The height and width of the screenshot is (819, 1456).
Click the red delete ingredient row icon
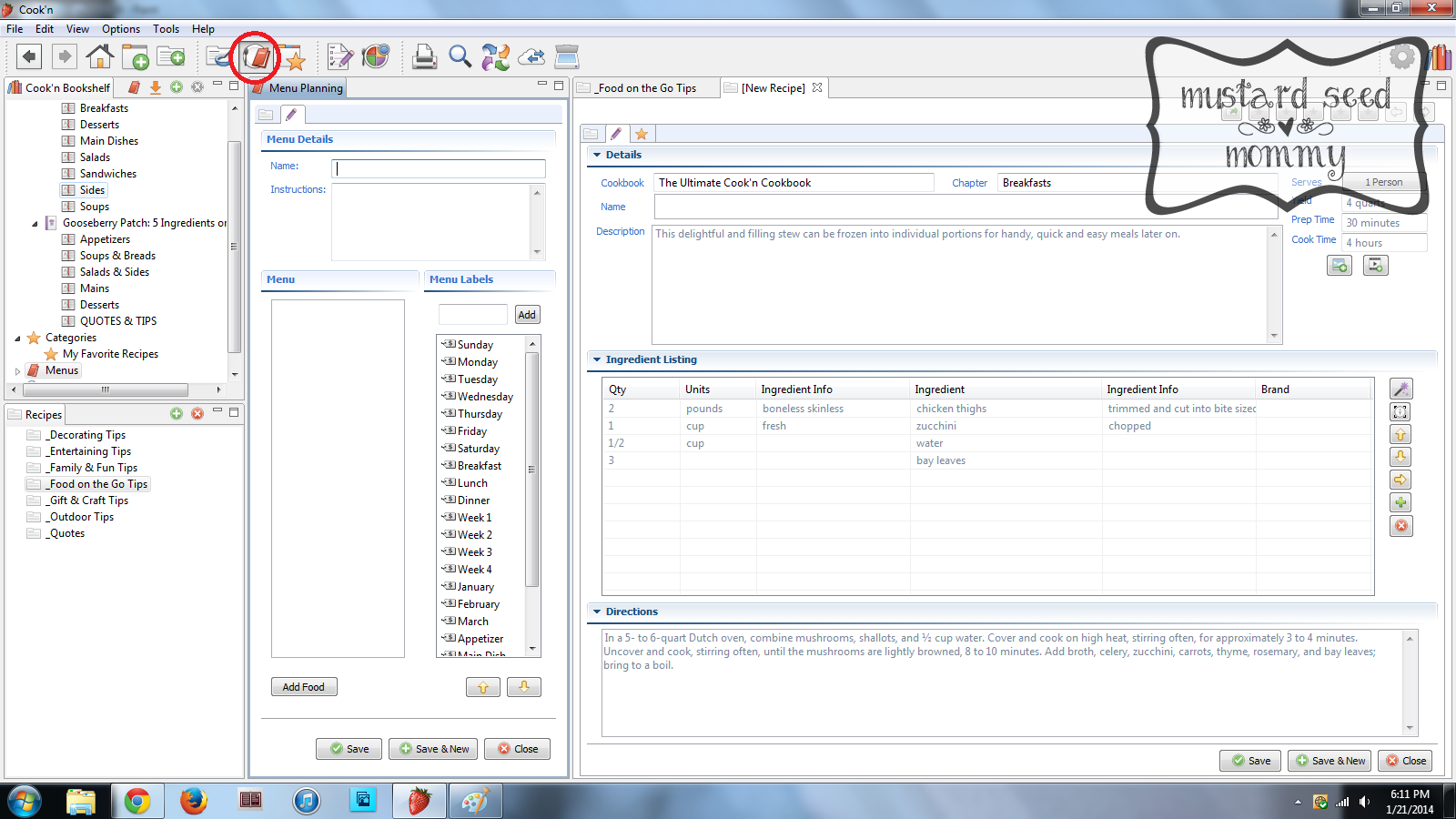pyautogui.click(x=1401, y=526)
